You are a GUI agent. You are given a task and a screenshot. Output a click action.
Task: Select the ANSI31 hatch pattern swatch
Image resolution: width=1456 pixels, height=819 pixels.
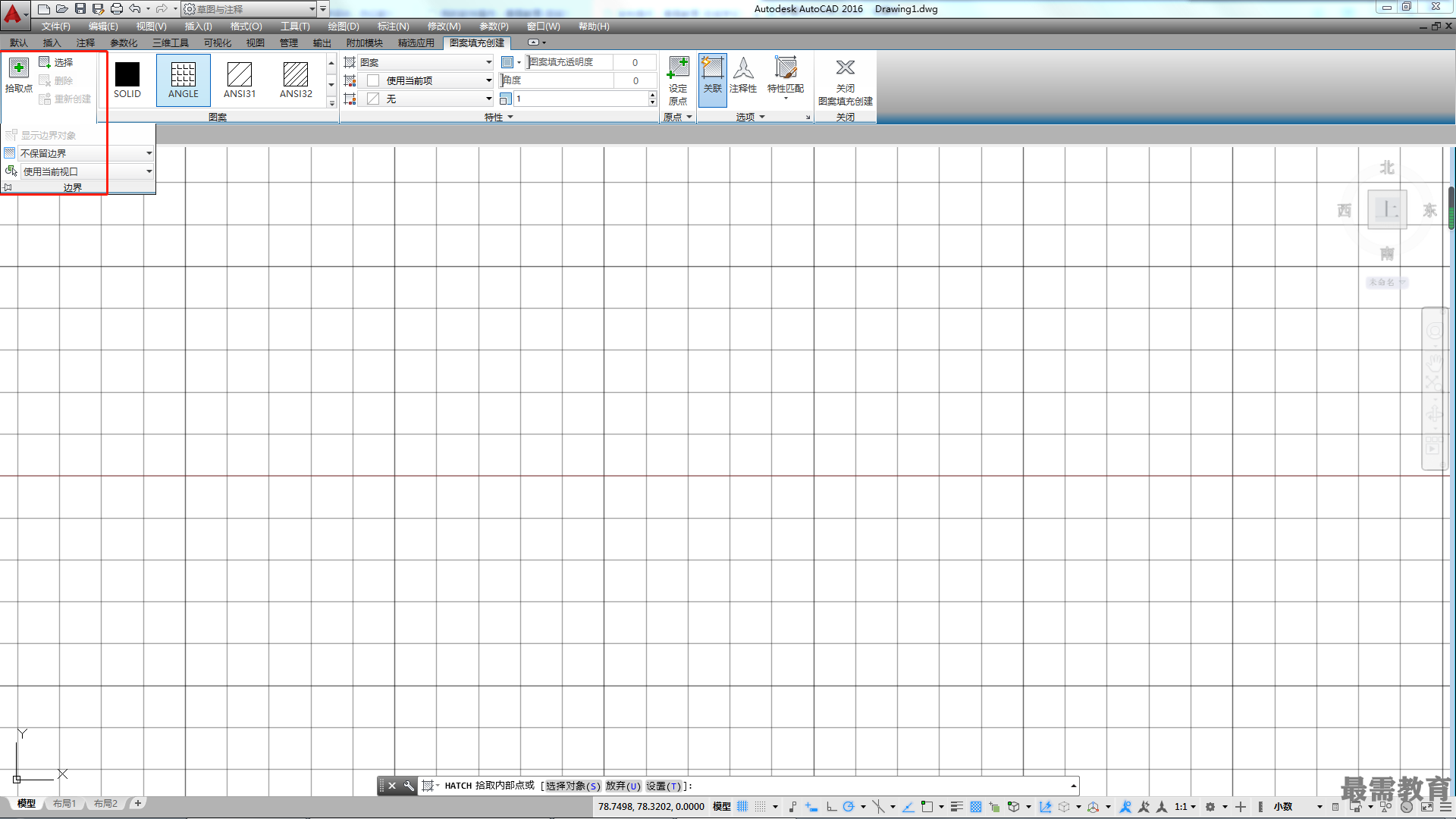(x=240, y=80)
